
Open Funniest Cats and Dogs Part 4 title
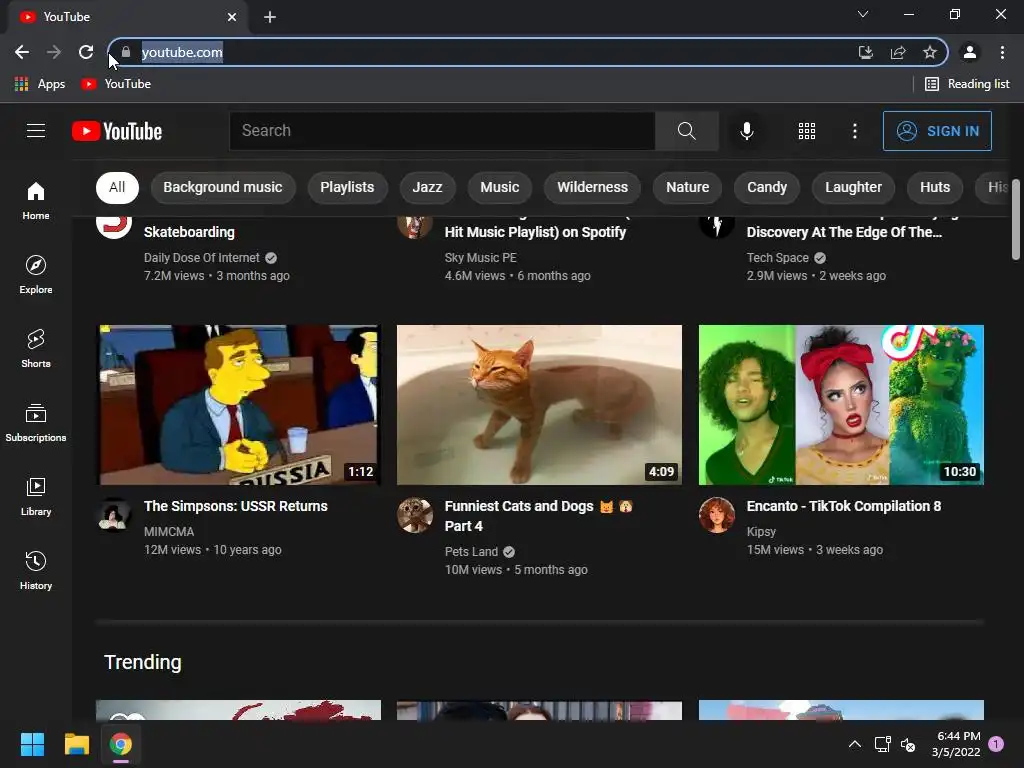pyautogui.click(x=538, y=516)
